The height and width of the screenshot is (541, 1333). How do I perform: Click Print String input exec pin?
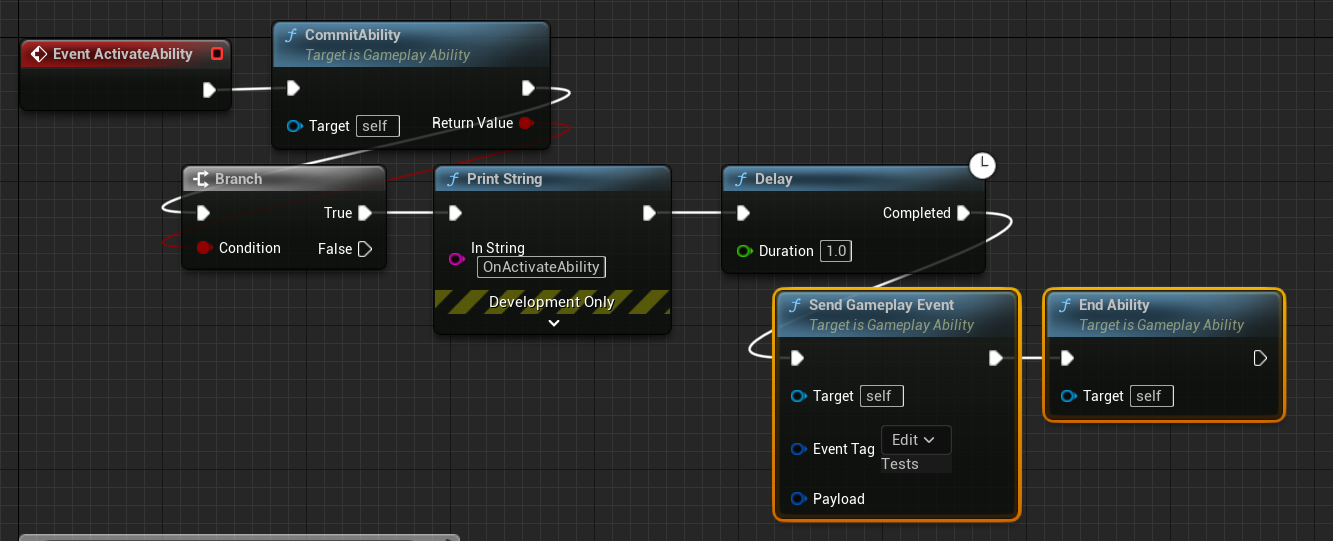tap(455, 212)
